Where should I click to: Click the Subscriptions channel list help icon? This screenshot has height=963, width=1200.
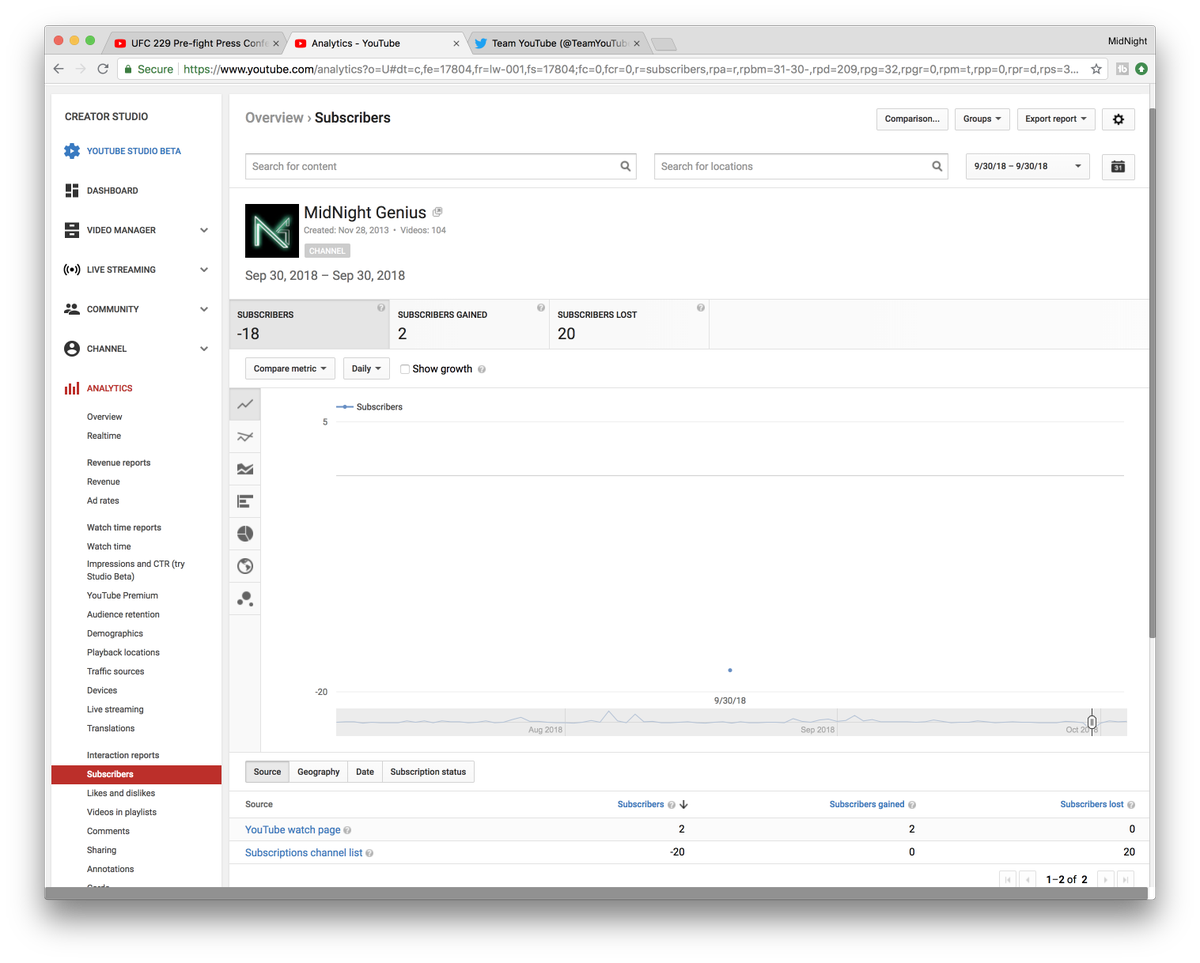tap(370, 853)
